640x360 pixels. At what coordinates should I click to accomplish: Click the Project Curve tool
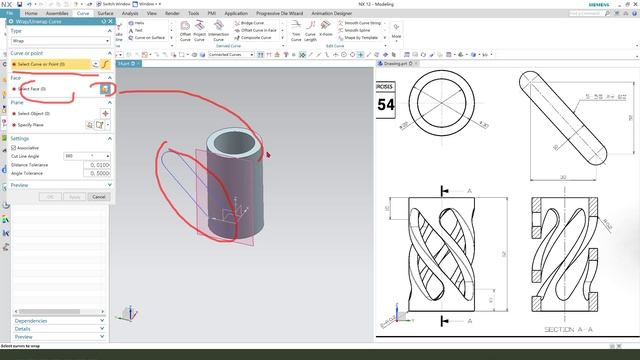pos(199,31)
